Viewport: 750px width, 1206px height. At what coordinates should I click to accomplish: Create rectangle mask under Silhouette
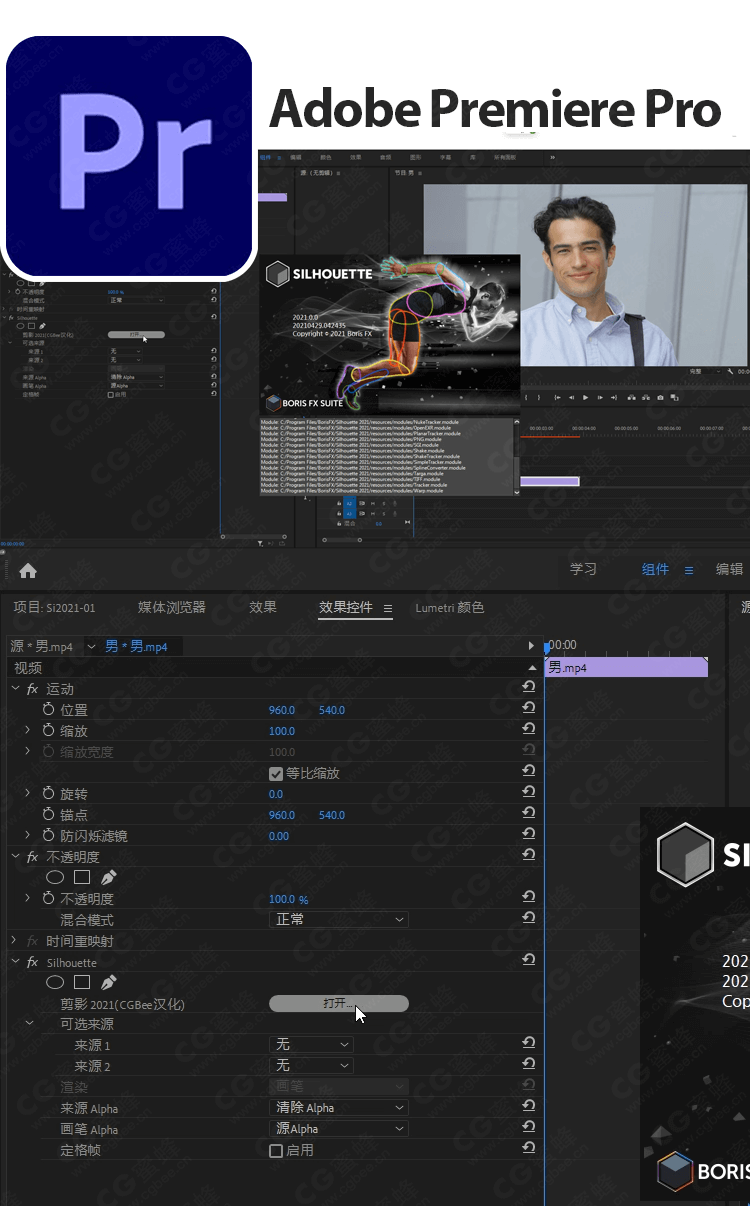tap(82, 983)
